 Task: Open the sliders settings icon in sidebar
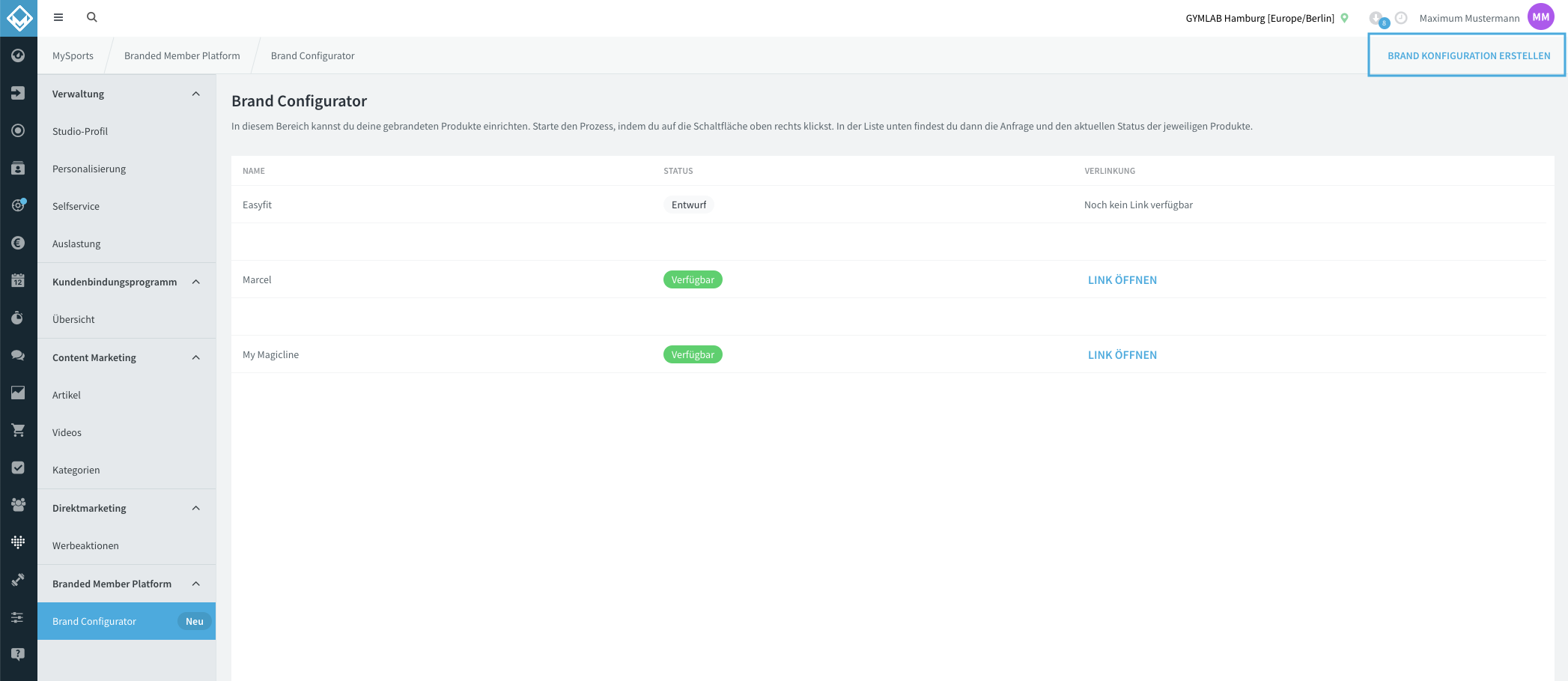coord(18,617)
